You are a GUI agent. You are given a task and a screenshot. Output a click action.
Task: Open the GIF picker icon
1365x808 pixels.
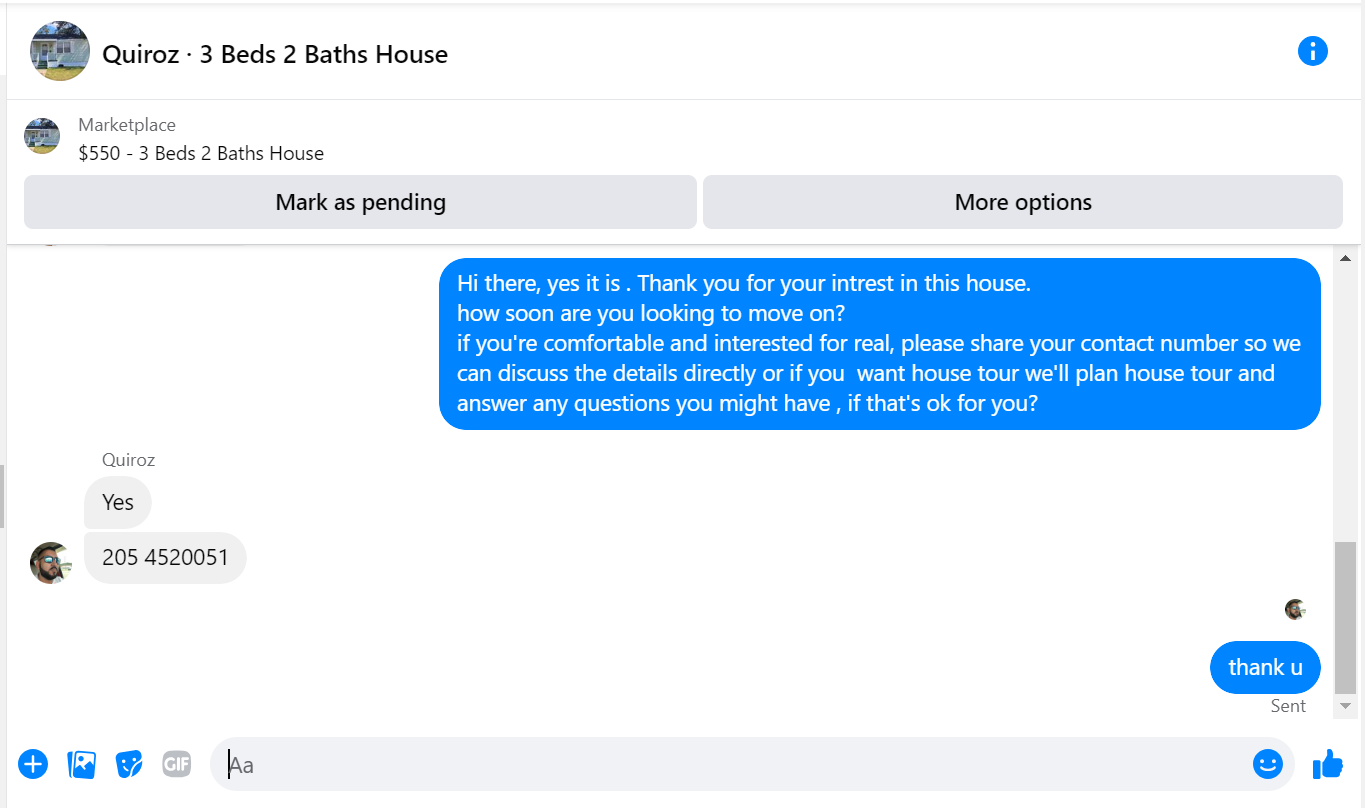pos(177,764)
